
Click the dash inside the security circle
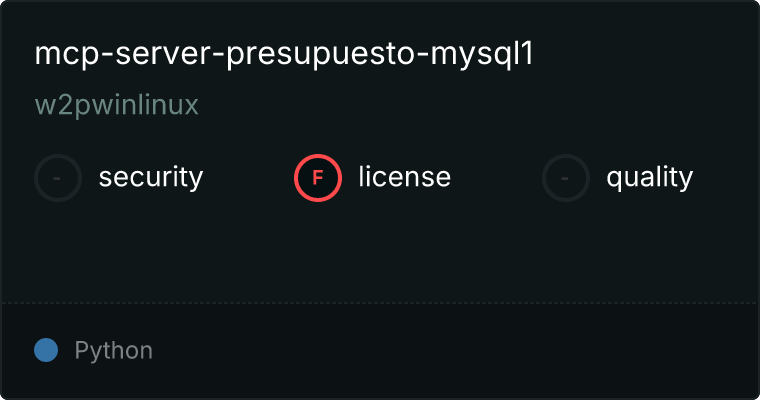(x=57, y=178)
